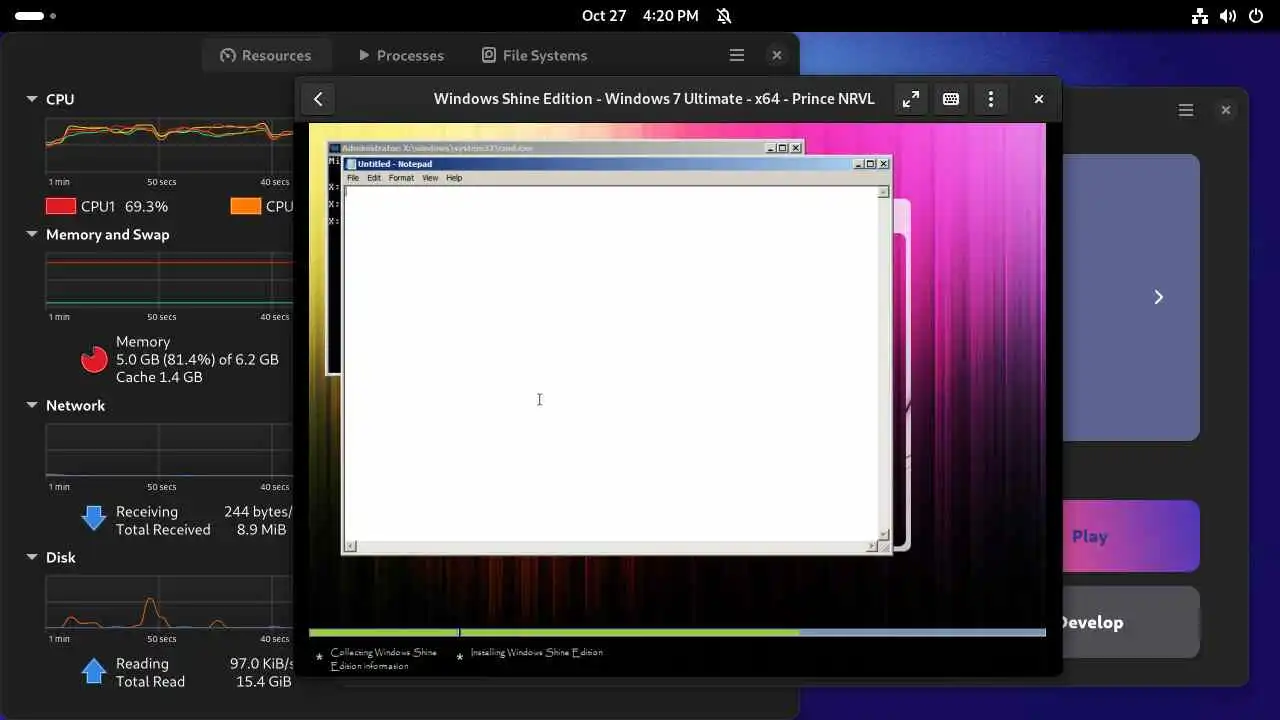
Task: Open the clock showing Oct 27 4:20 PM
Action: [x=640, y=16]
